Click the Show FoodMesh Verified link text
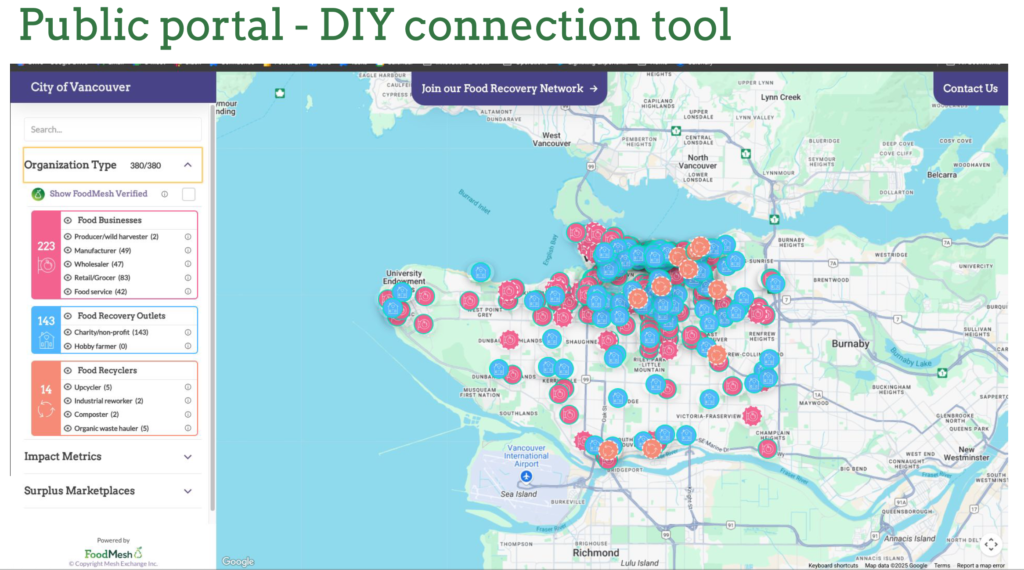Viewport: 1024px width, 570px height. [99, 194]
